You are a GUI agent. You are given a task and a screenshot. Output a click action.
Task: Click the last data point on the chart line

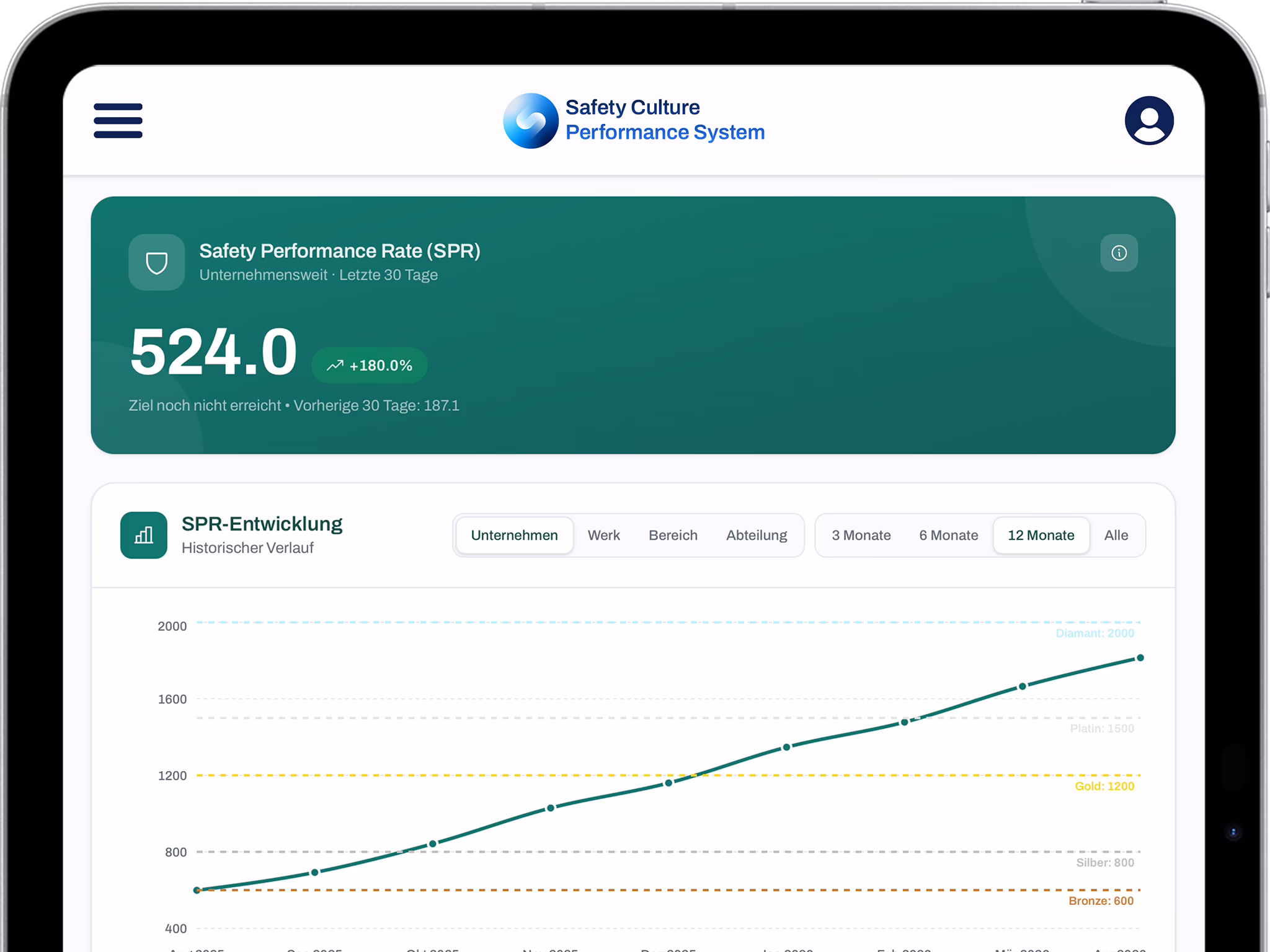point(1140,658)
